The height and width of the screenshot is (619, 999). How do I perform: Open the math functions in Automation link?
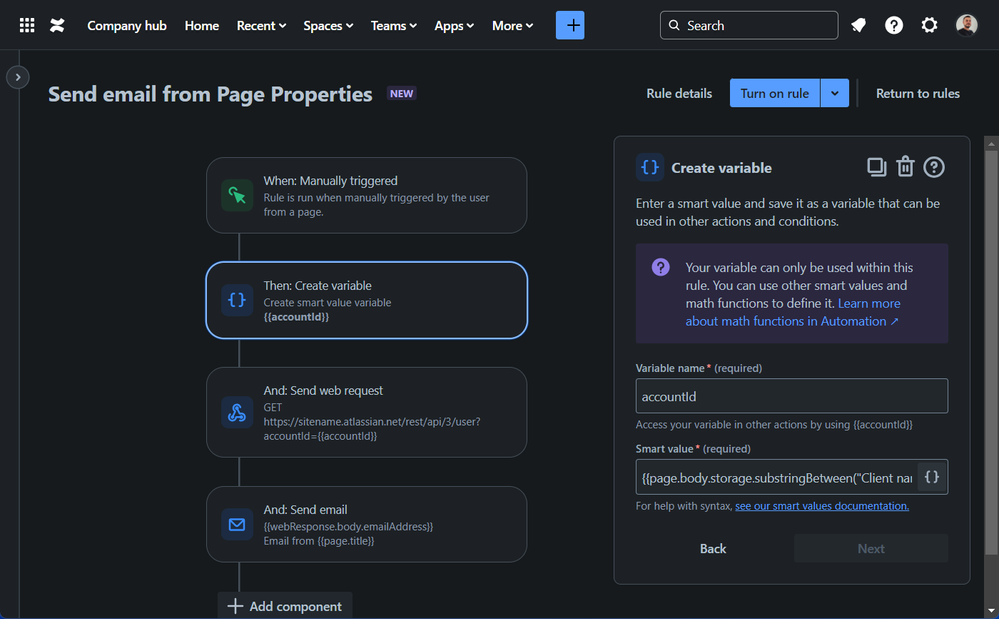[x=793, y=312]
